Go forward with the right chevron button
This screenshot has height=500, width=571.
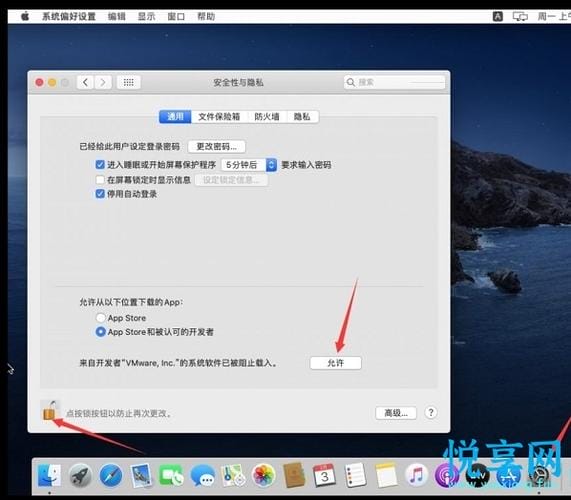[x=103, y=82]
